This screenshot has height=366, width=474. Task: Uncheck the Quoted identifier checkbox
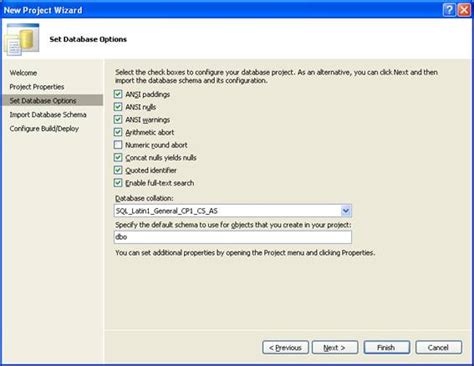118,170
